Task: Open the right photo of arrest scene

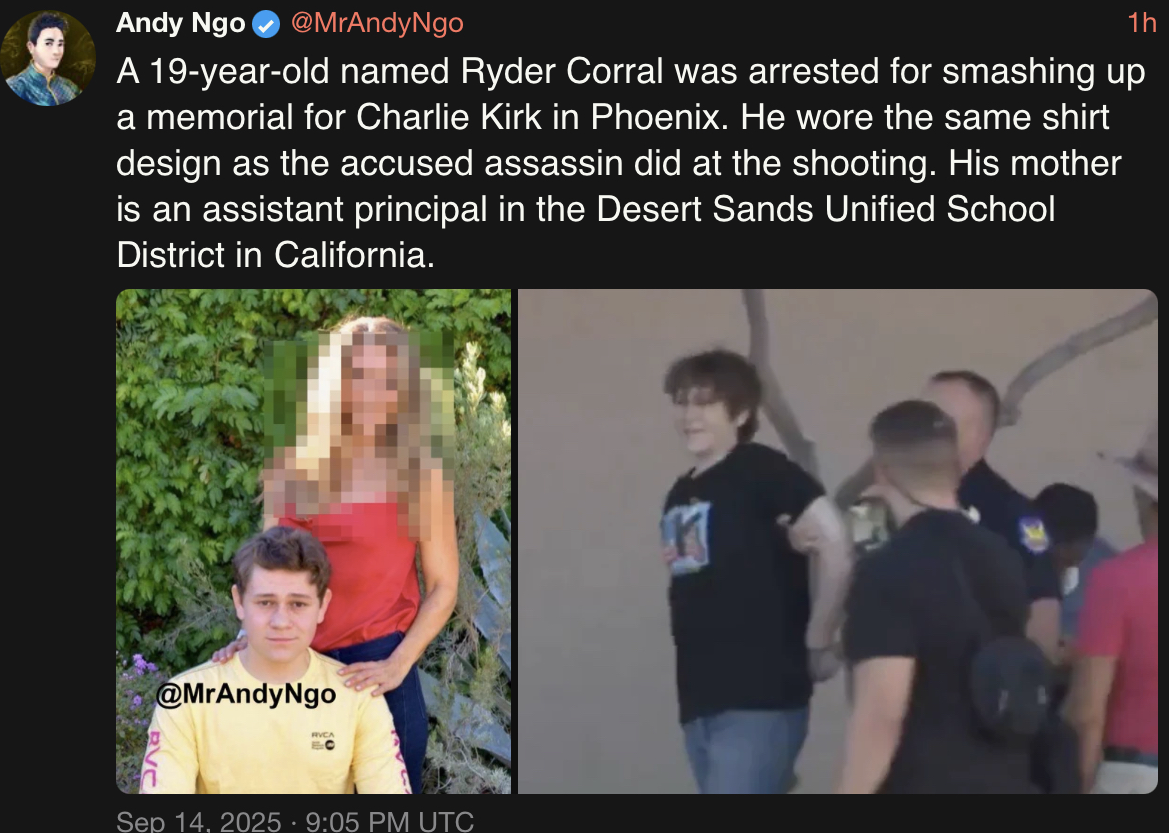Action: tap(837, 541)
